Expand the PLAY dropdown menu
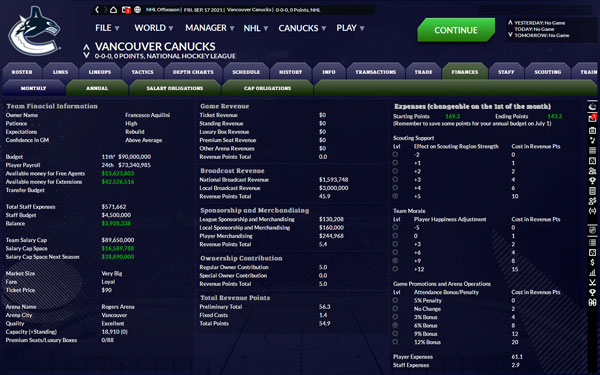 pyautogui.click(x=351, y=28)
